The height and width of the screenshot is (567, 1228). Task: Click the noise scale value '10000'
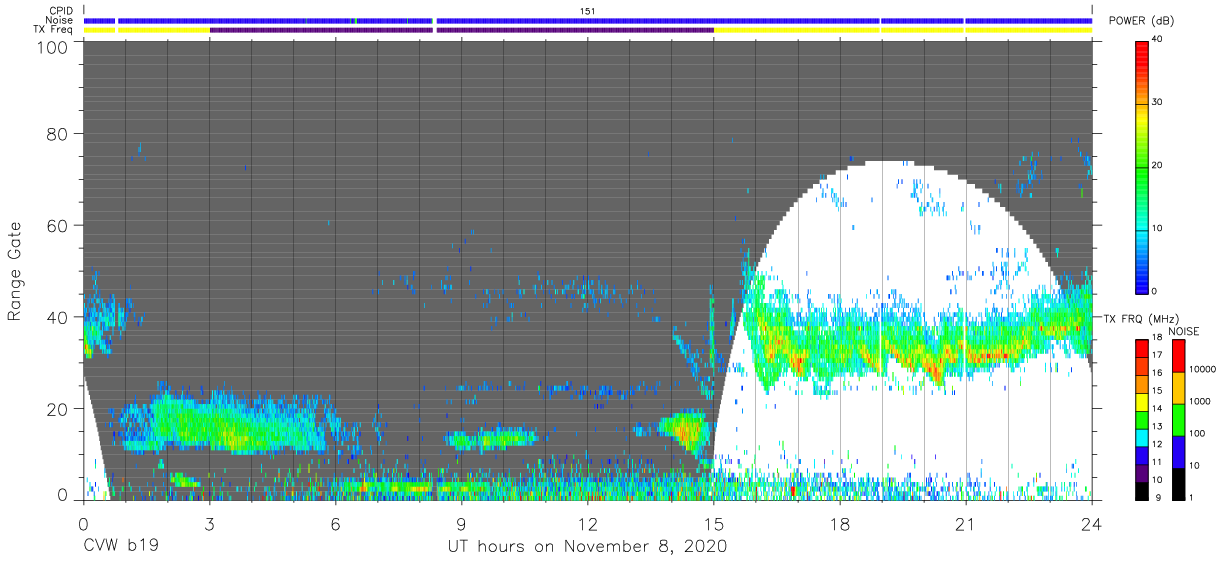click(x=1202, y=370)
